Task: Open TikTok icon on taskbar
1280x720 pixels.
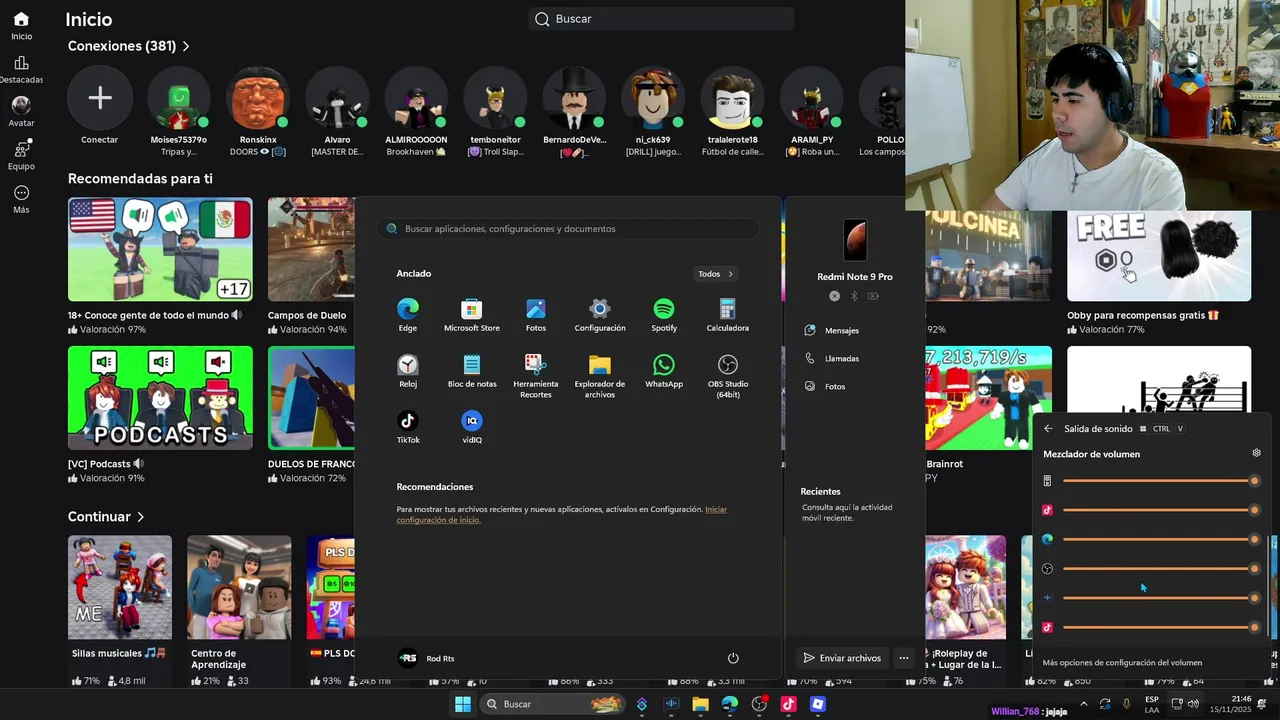Action: point(788,704)
